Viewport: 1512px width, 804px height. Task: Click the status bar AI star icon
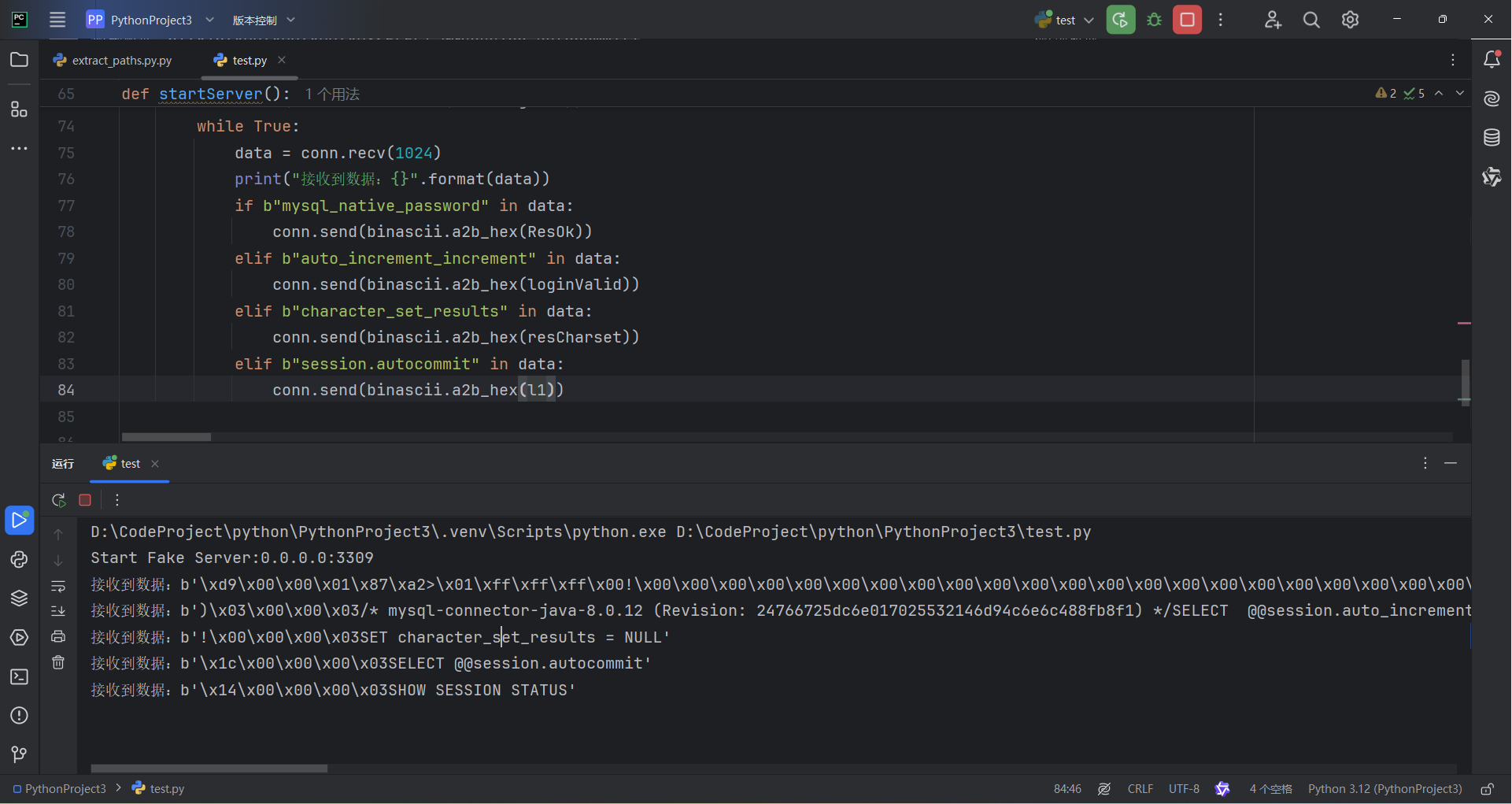point(1222,789)
